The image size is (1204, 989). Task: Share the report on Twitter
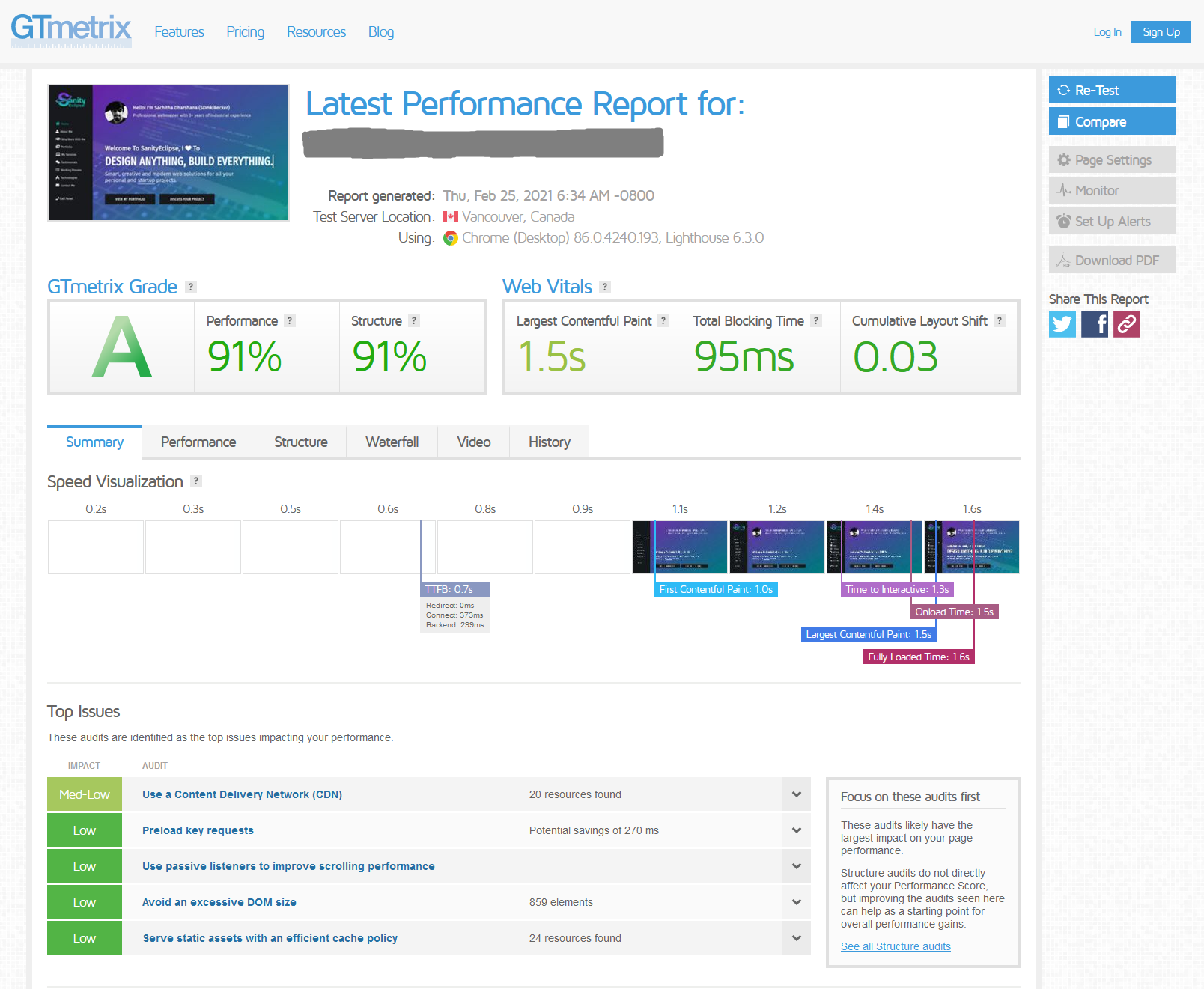(1062, 323)
